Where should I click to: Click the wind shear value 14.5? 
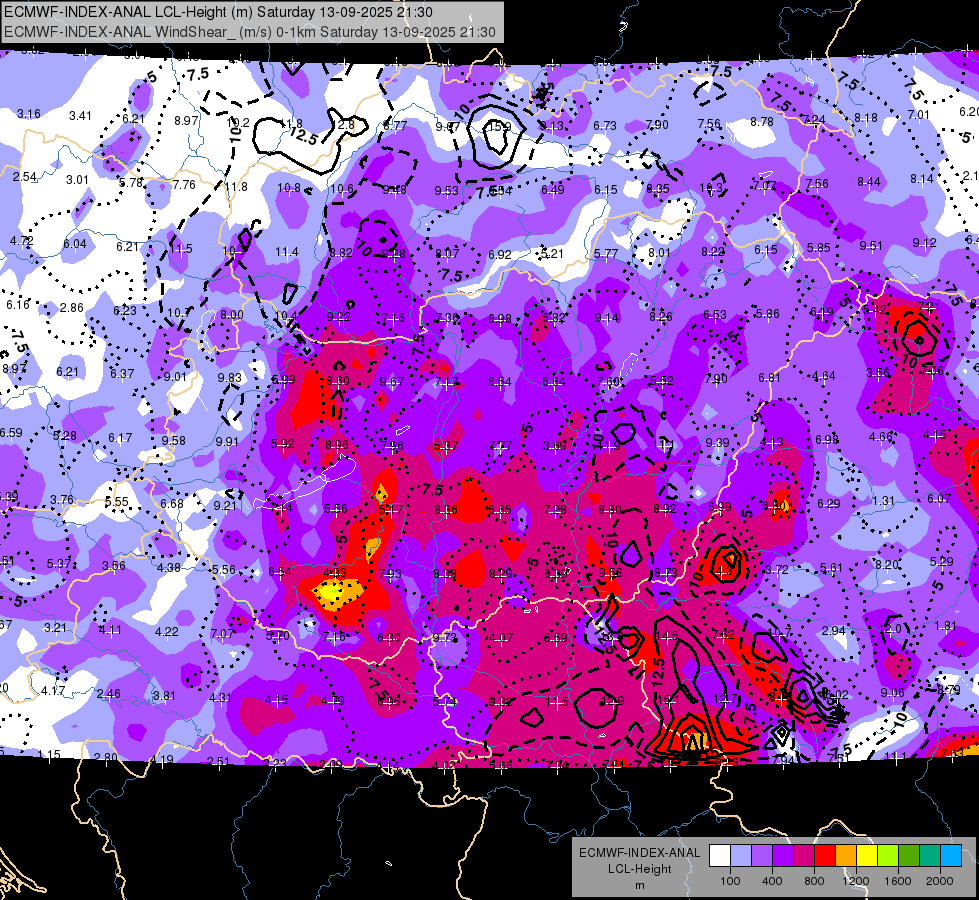[x=667, y=636]
